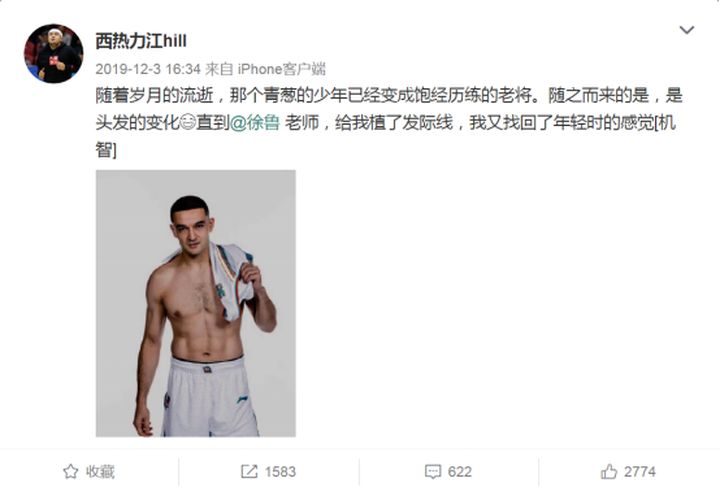Viewport: 720px width, 487px height.
Task: Click the 收藏 label
Action: pos(100,471)
